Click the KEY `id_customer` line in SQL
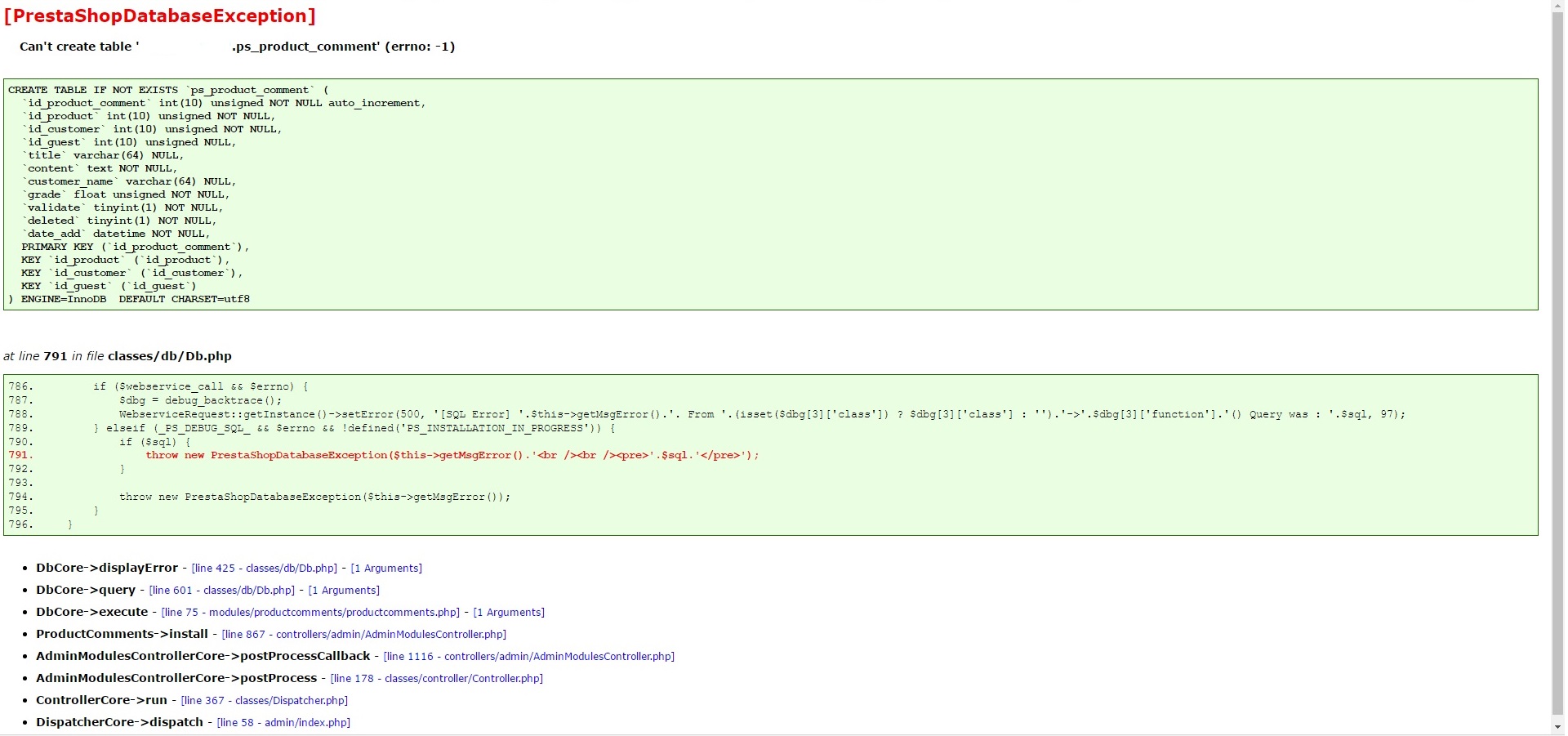The image size is (1568, 736). click(x=132, y=273)
